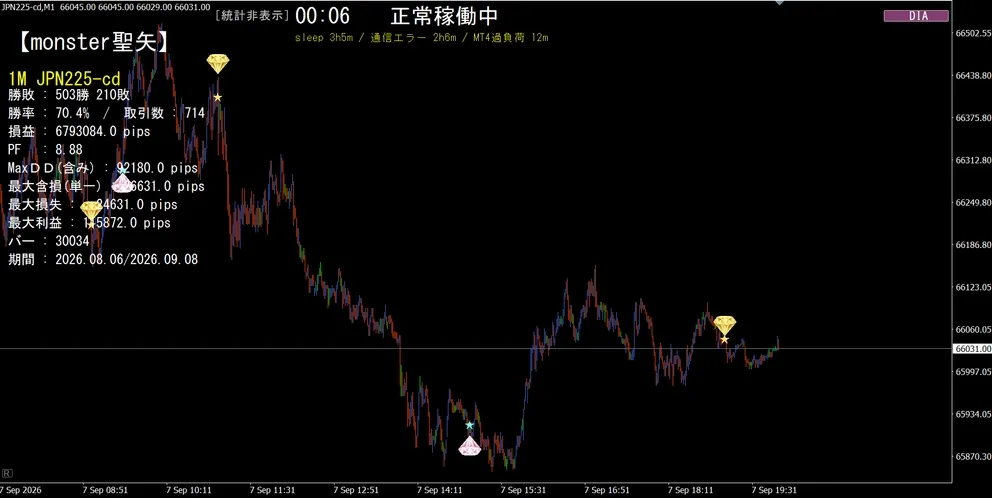The width and height of the screenshot is (992, 498).
Task: Click the yellow star near the 66031 line
Action: pos(724,340)
